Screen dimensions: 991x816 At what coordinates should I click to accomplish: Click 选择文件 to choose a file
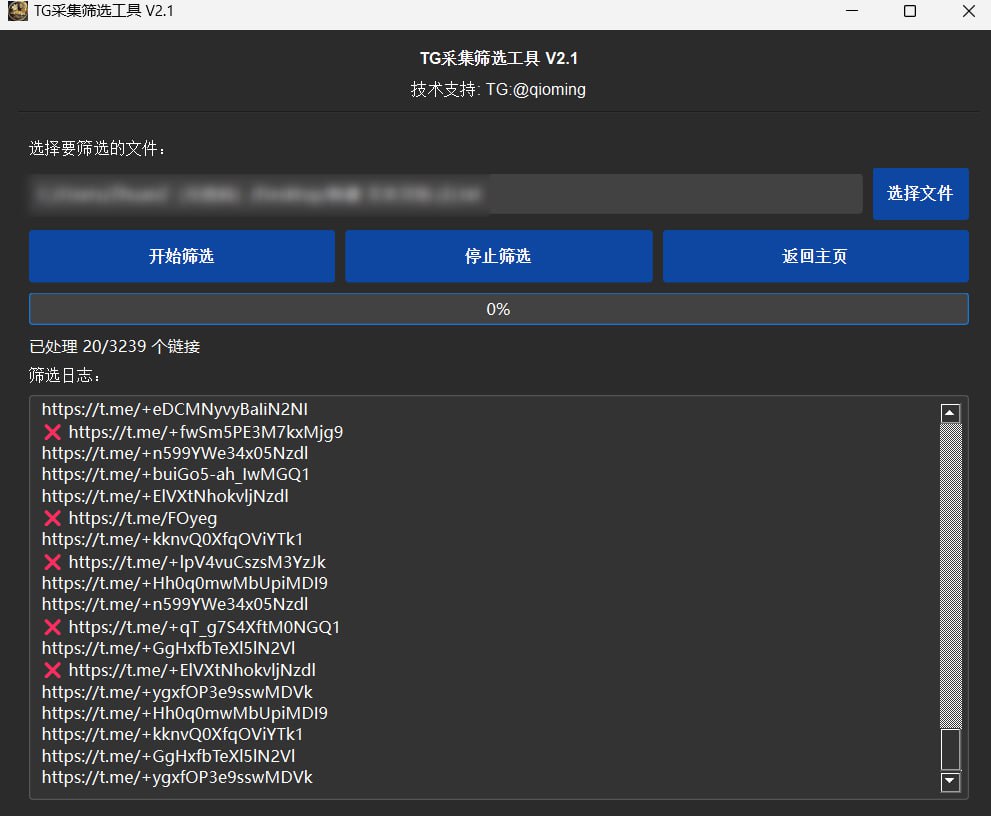(x=920, y=194)
